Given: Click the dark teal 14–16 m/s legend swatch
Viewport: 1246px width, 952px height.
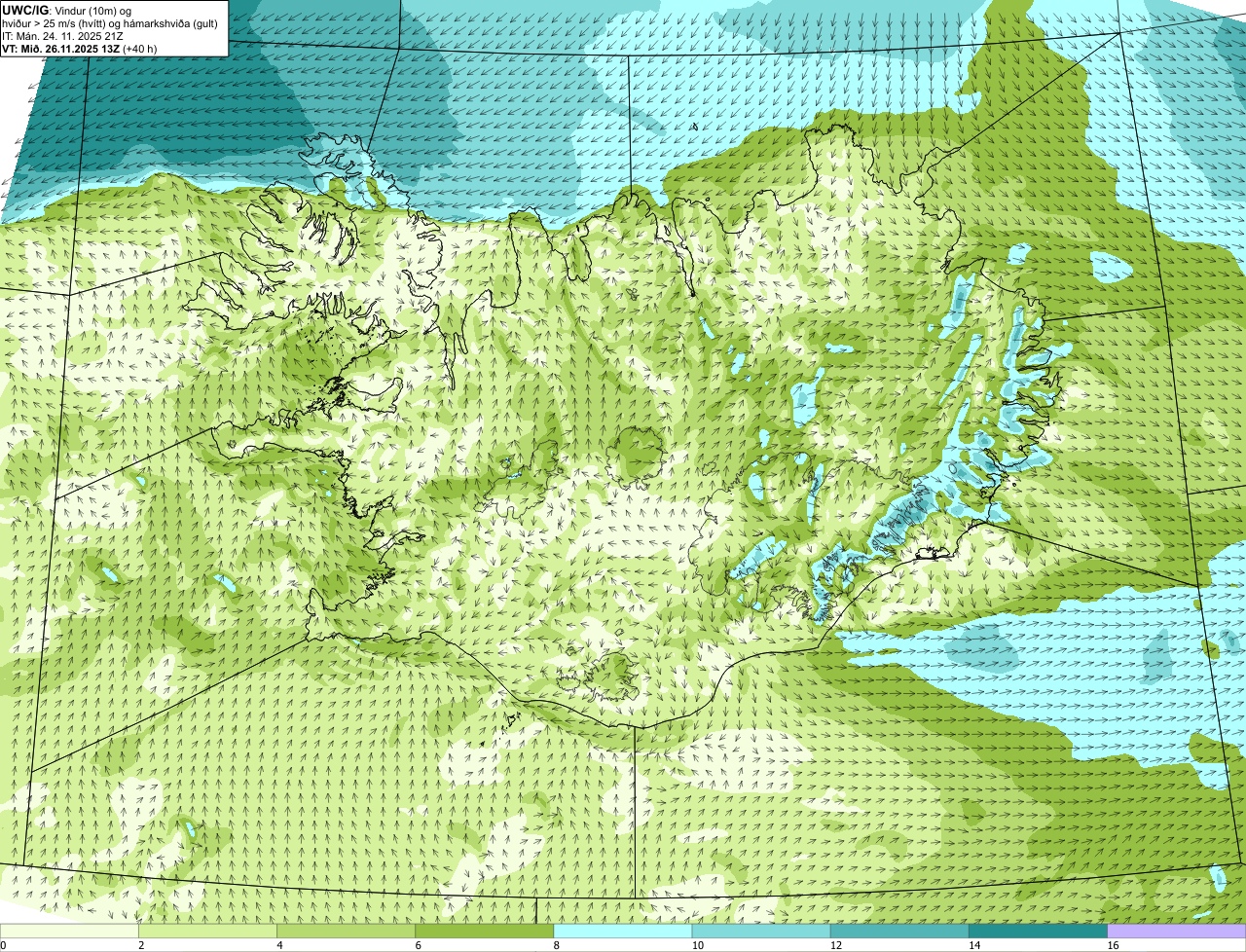Looking at the screenshot, I should click(1038, 932).
